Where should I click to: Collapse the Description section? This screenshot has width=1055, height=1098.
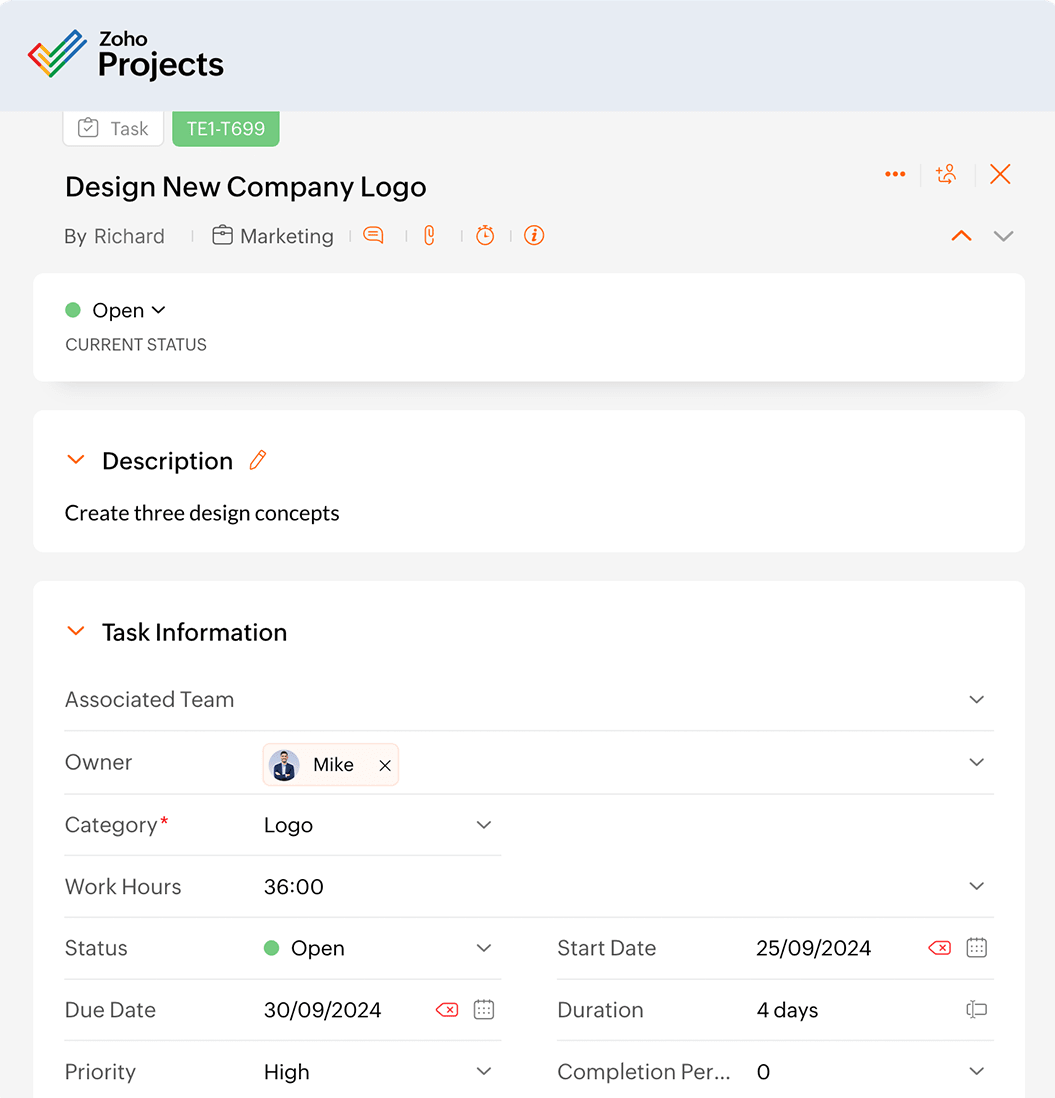coord(76,461)
